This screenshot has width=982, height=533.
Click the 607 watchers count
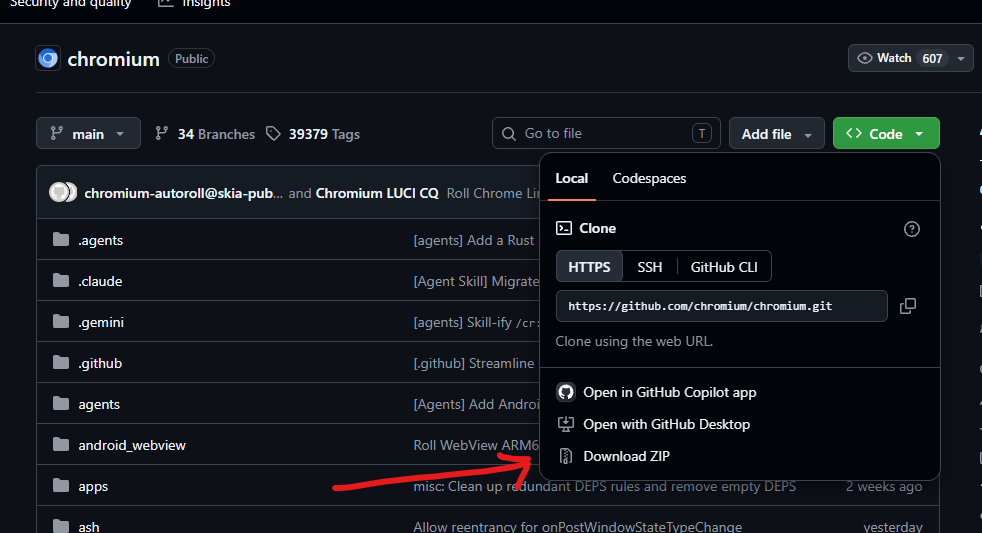pos(932,58)
